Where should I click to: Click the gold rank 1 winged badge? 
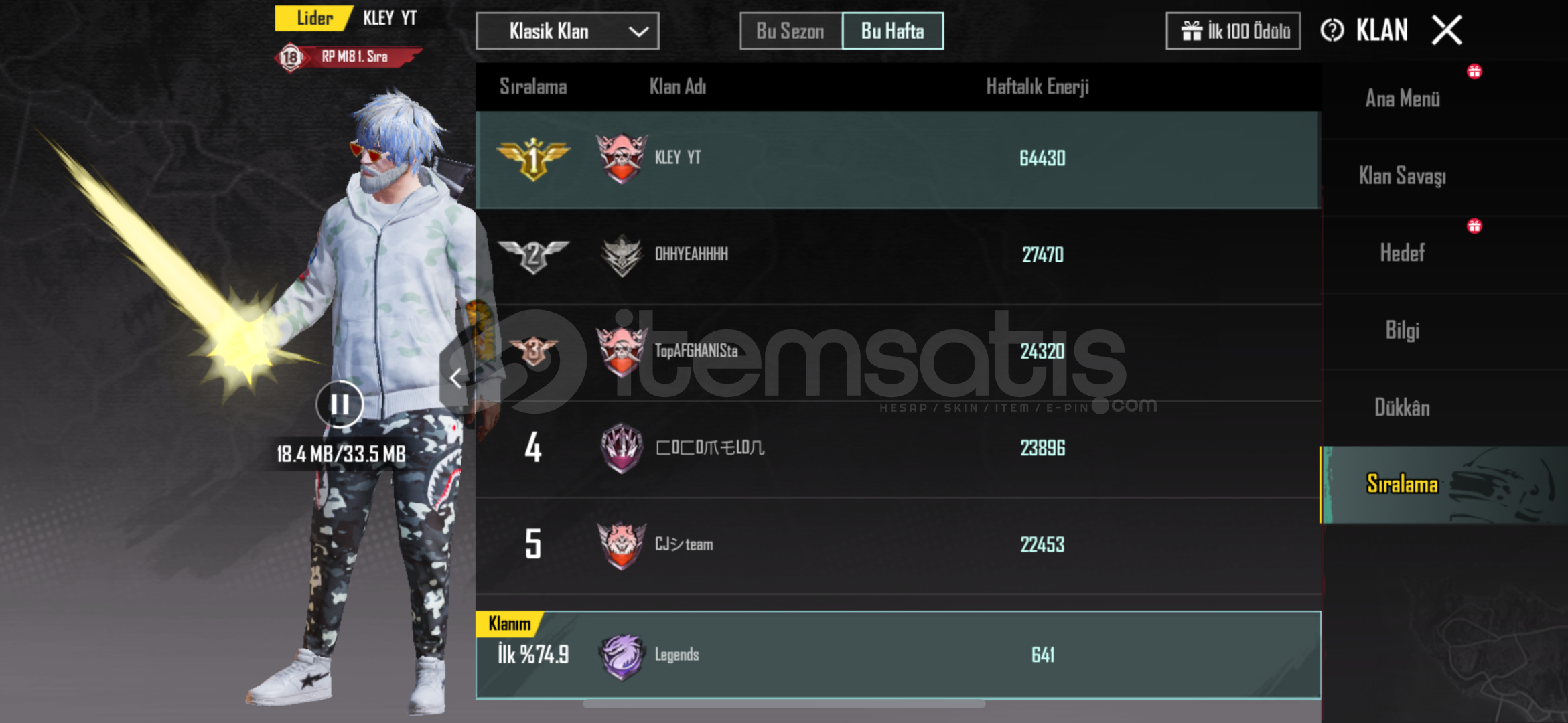[533, 159]
